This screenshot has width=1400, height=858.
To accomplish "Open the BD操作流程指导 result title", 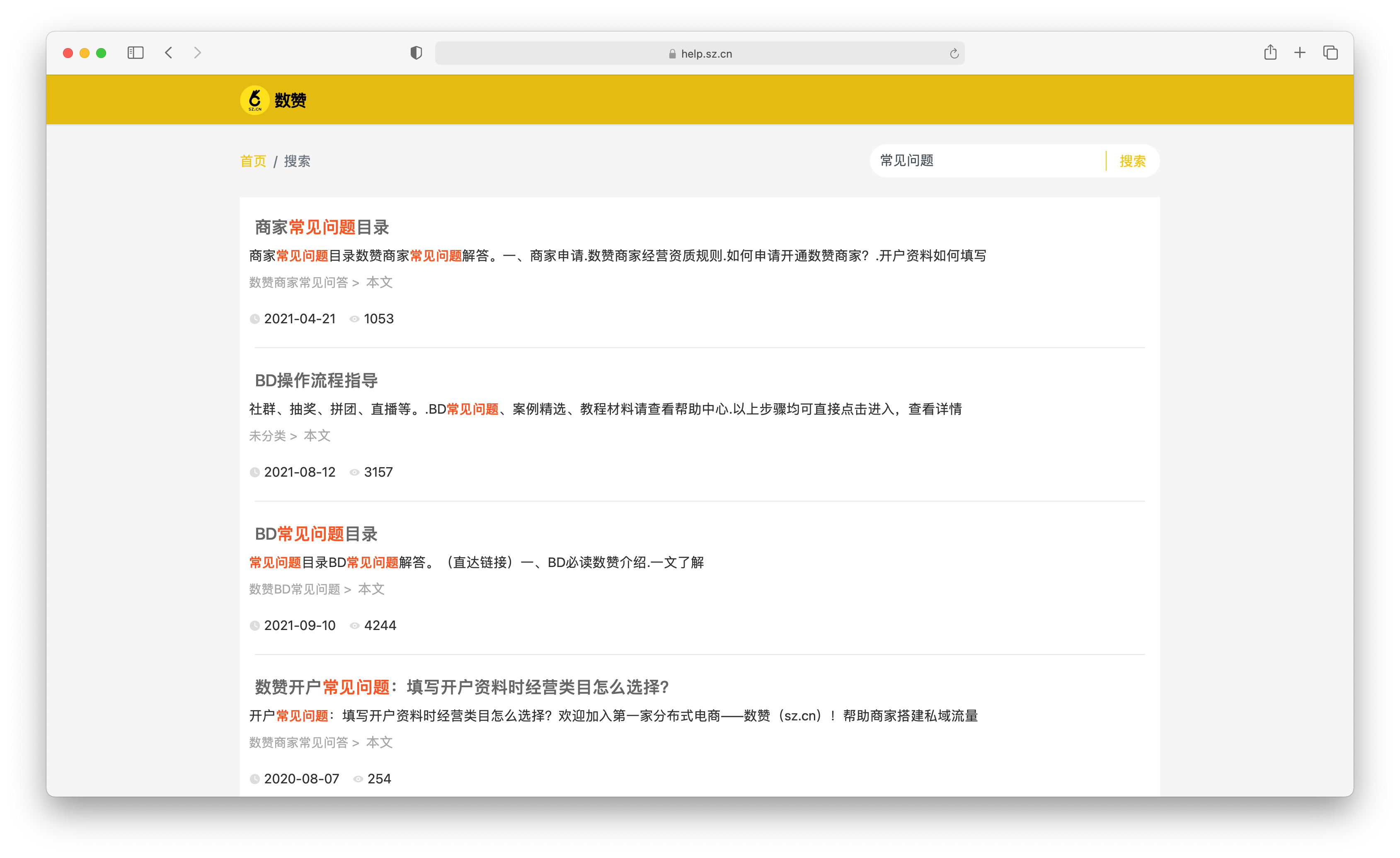I will click(316, 381).
